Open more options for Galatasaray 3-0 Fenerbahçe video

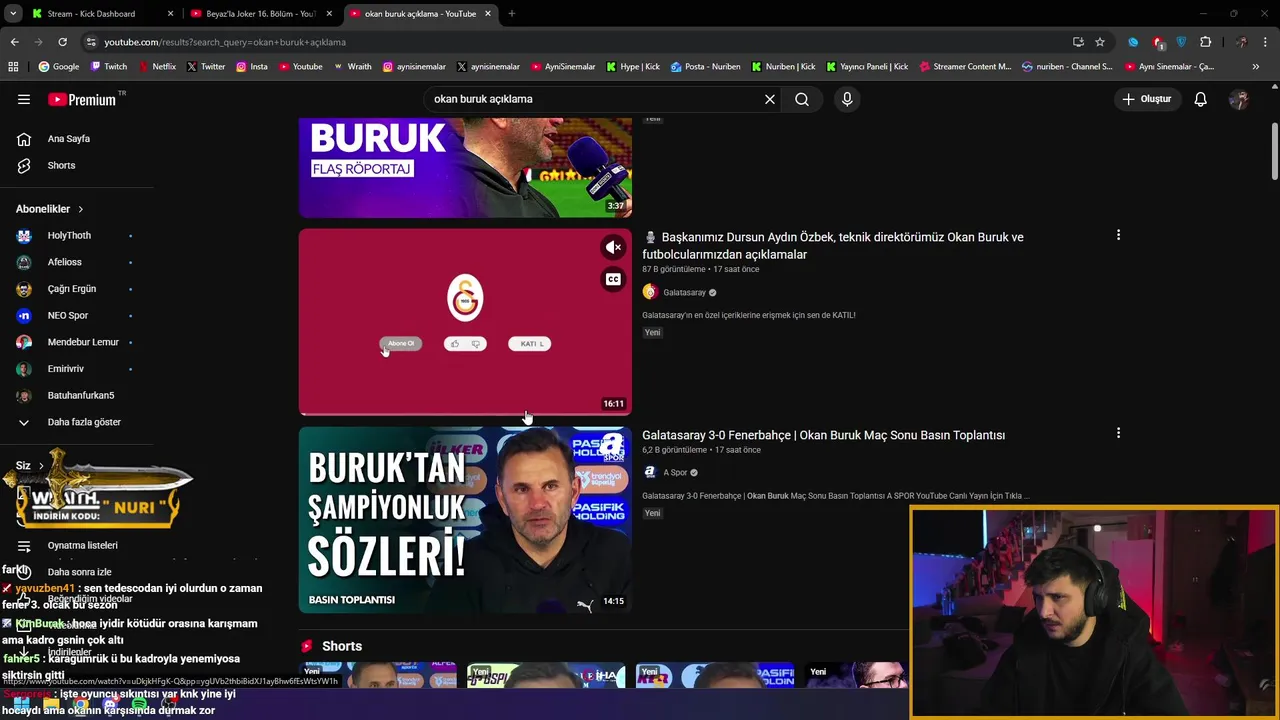[1118, 433]
